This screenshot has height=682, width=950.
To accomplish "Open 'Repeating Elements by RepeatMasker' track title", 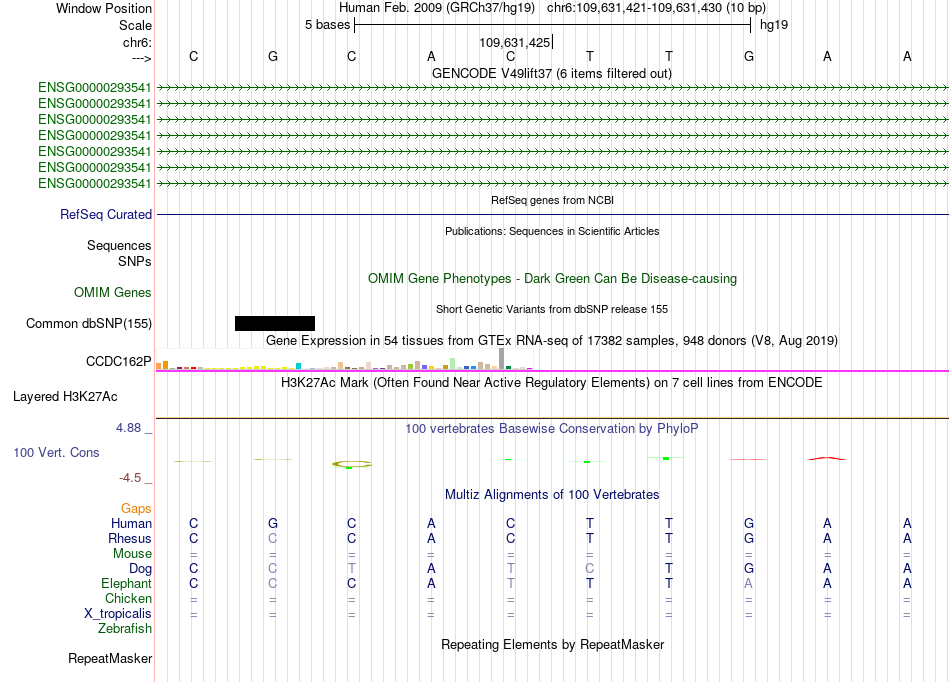I will tap(552, 644).
